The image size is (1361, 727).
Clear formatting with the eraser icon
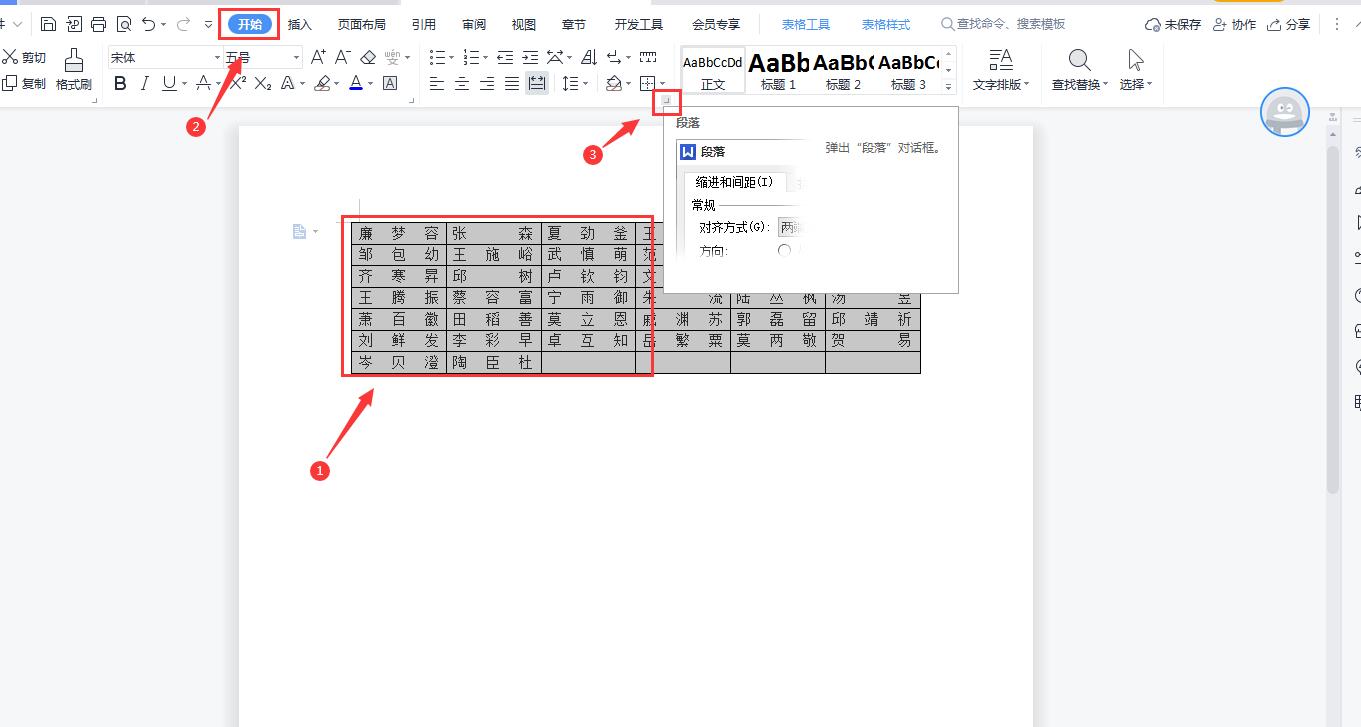tap(368, 57)
